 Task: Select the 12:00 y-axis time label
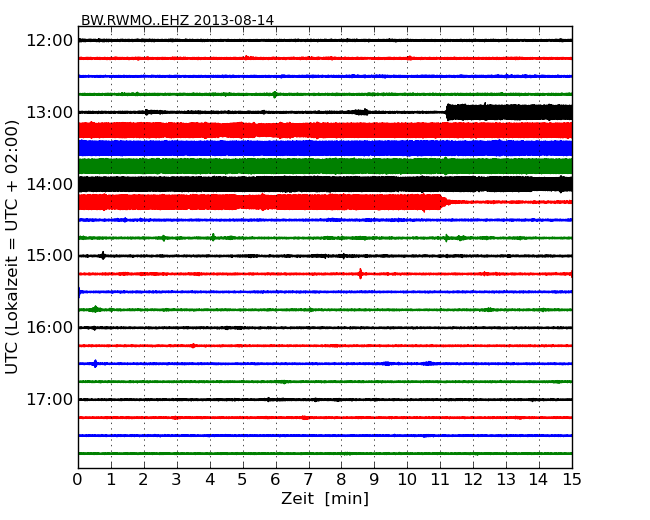tap(50, 41)
